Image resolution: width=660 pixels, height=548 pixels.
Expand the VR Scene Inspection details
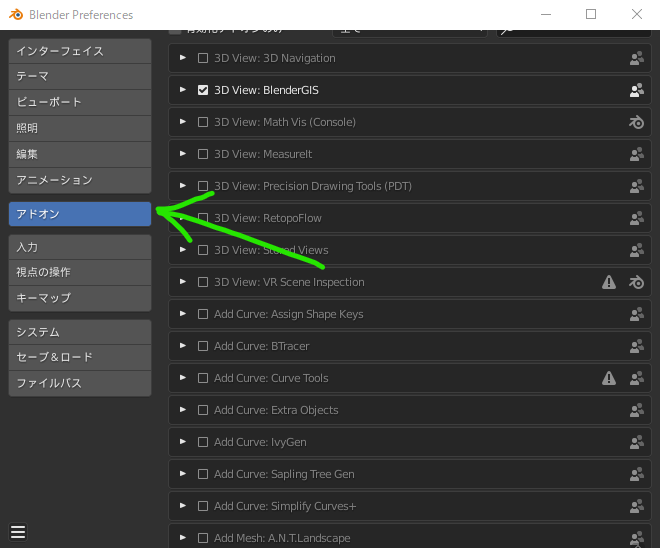tap(183, 282)
